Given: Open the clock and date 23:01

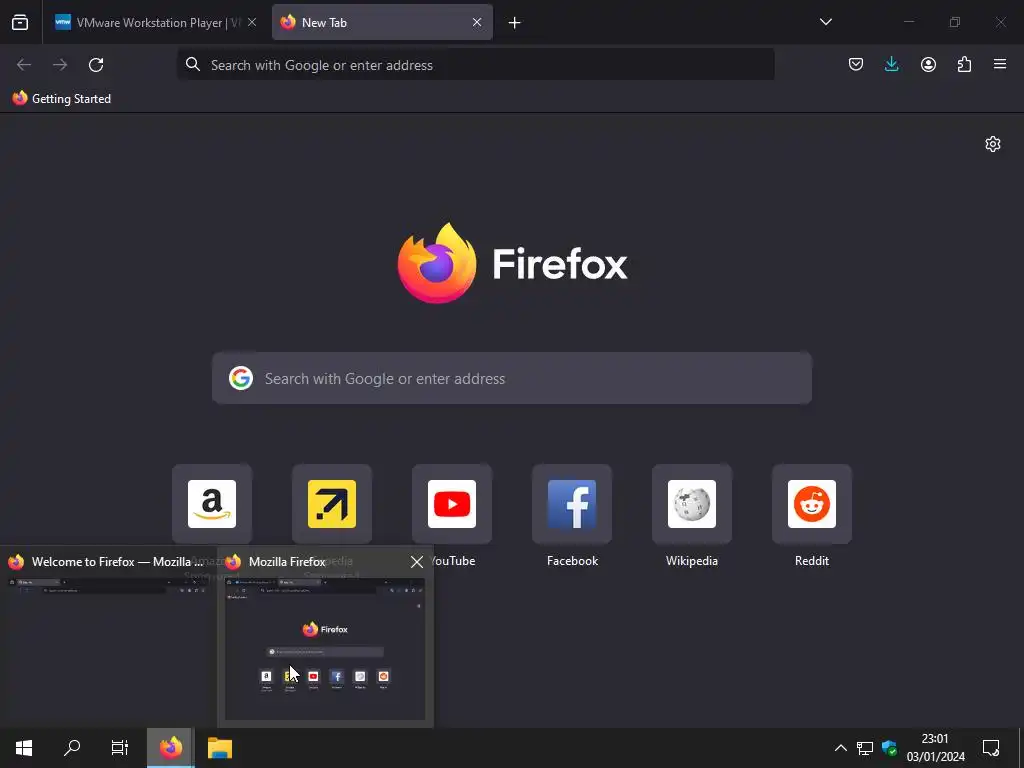Looking at the screenshot, I should (x=935, y=748).
